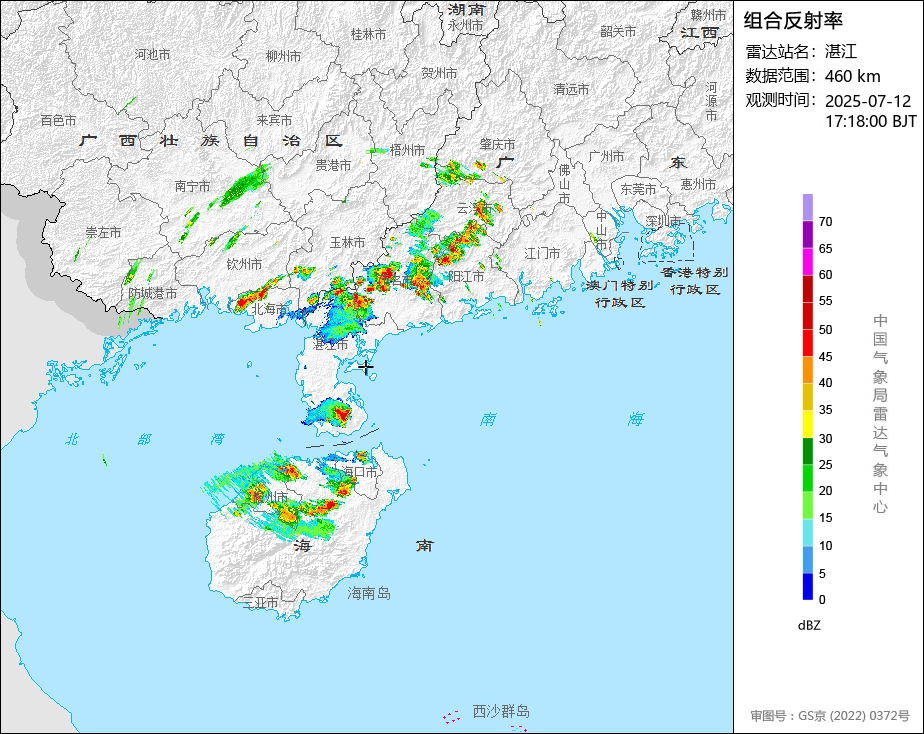Click the radar station name 湛江 value

click(x=841, y=52)
